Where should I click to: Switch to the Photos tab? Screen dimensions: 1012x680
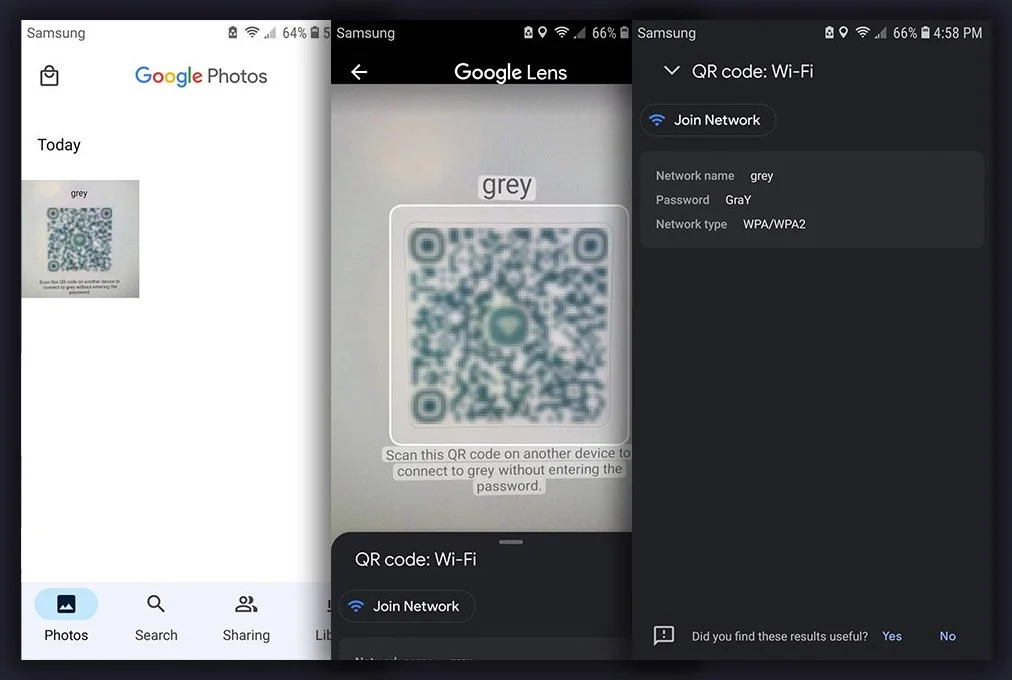point(66,617)
